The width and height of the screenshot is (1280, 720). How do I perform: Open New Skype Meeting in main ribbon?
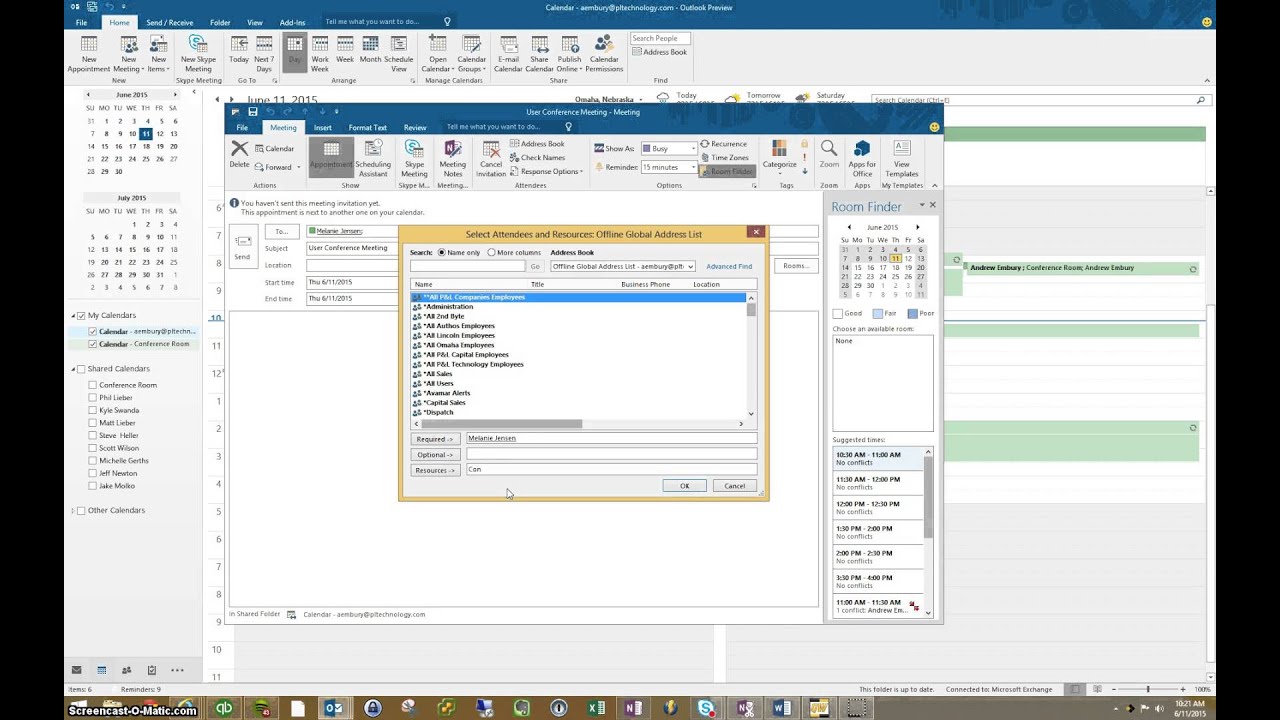click(198, 54)
